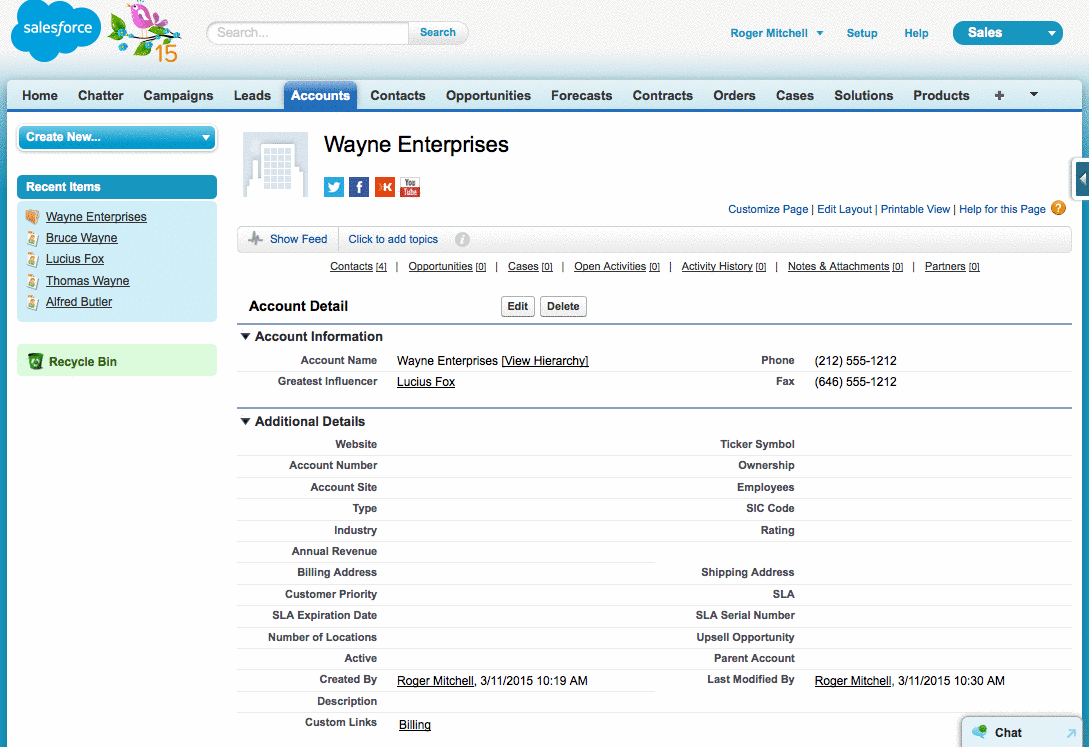Open the Cases tab
This screenshot has width=1089, height=747.
point(795,96)
